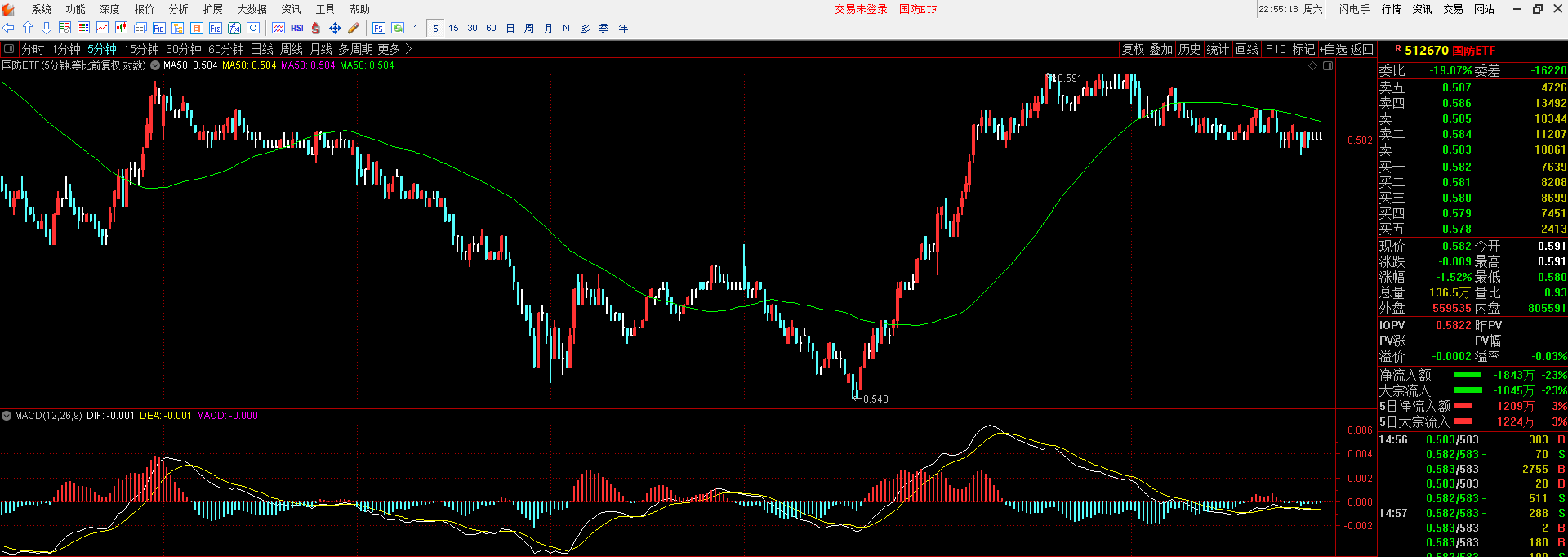The width and height of the screenshot is (1568, 557).
Task: Click the red dollar sign icon
Action: click(316, 28)
